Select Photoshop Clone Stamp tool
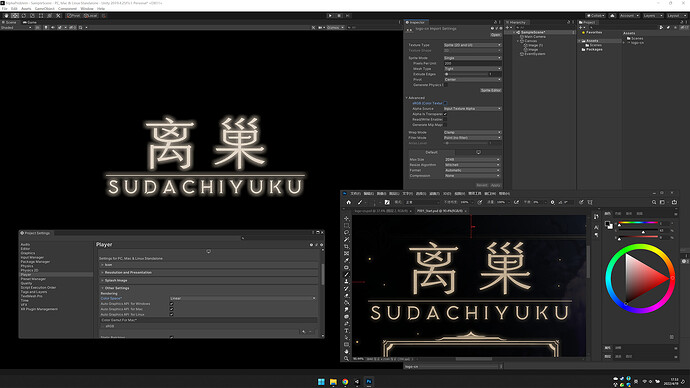Image resolution: width=690 pixels, height=388 pixels. (346, 282)
